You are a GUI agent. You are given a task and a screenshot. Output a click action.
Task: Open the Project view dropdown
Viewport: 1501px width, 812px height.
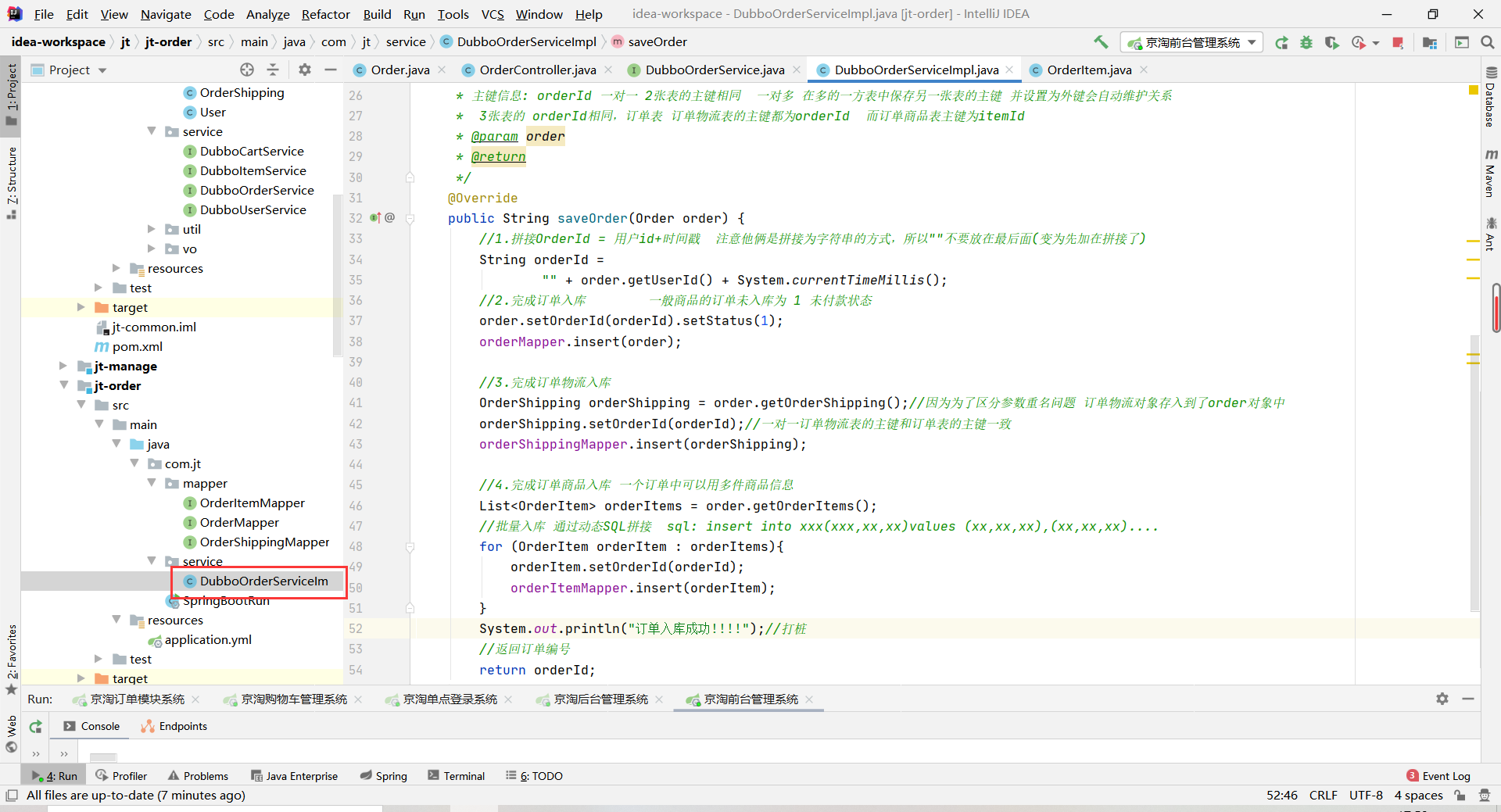[69, 70]
